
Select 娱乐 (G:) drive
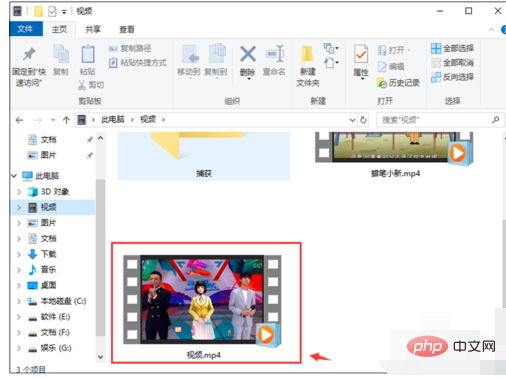pos(56,348)
